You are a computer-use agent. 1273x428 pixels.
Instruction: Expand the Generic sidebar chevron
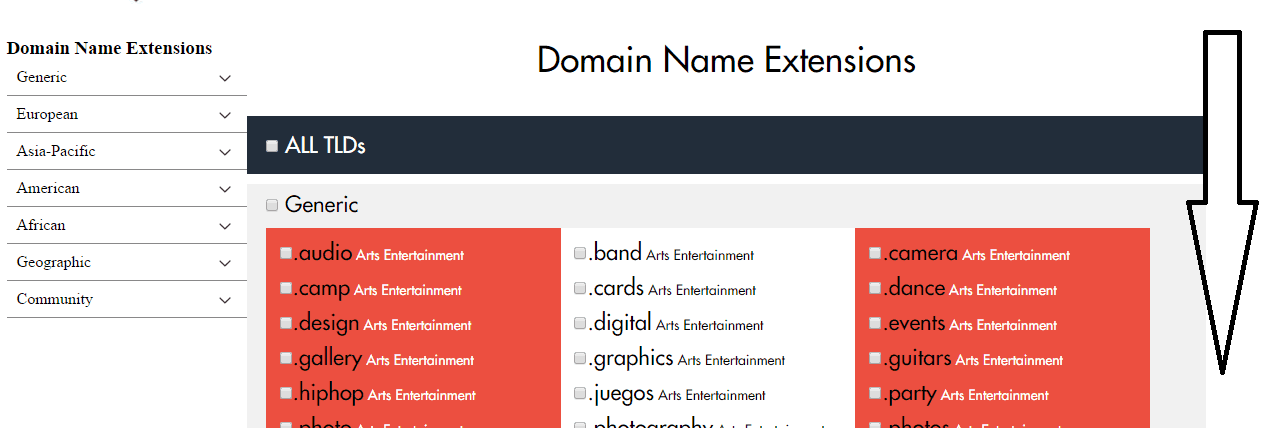[x=225, y=78]
